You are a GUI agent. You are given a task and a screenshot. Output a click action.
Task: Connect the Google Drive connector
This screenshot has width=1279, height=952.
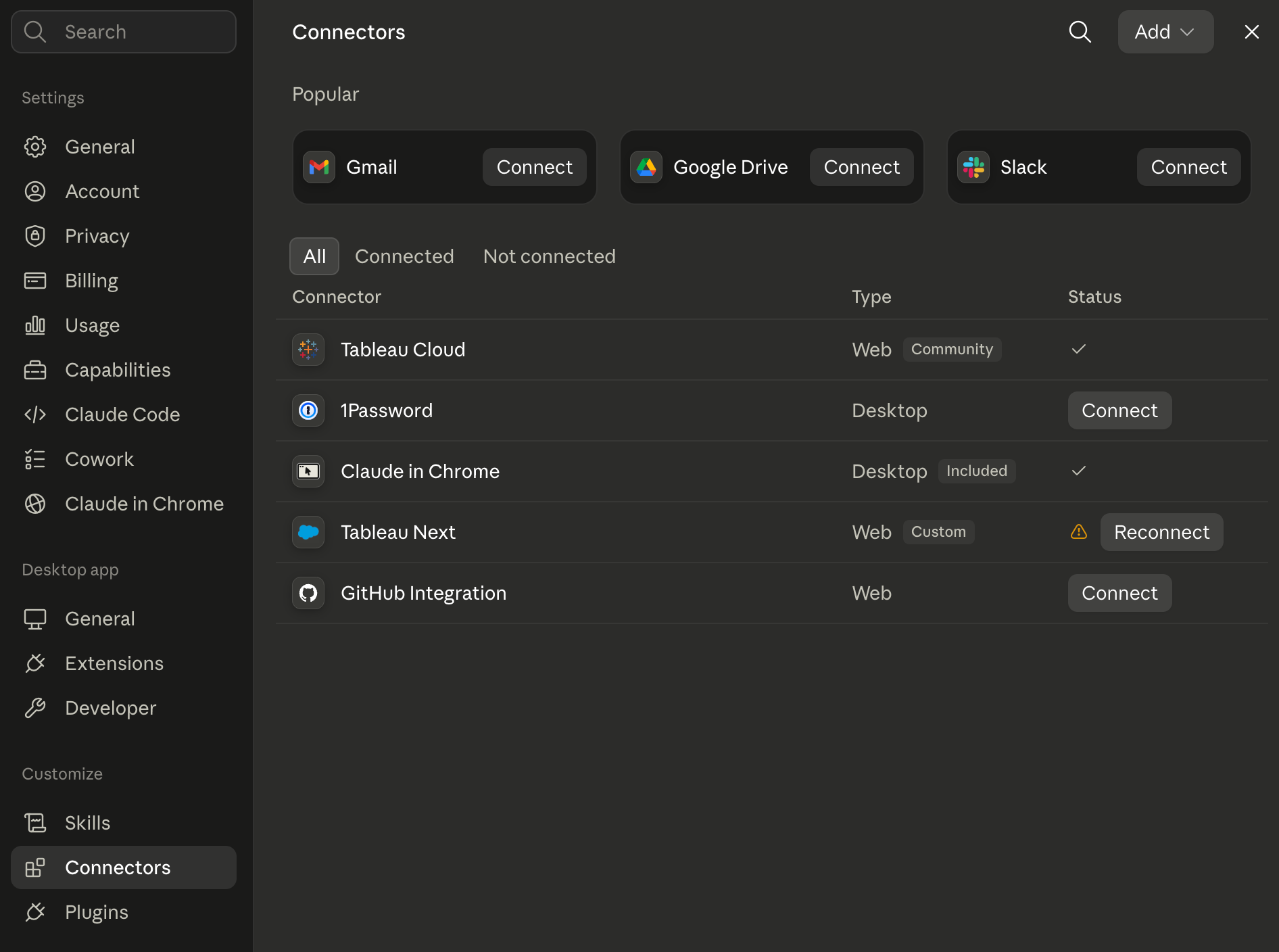(862, 167)
